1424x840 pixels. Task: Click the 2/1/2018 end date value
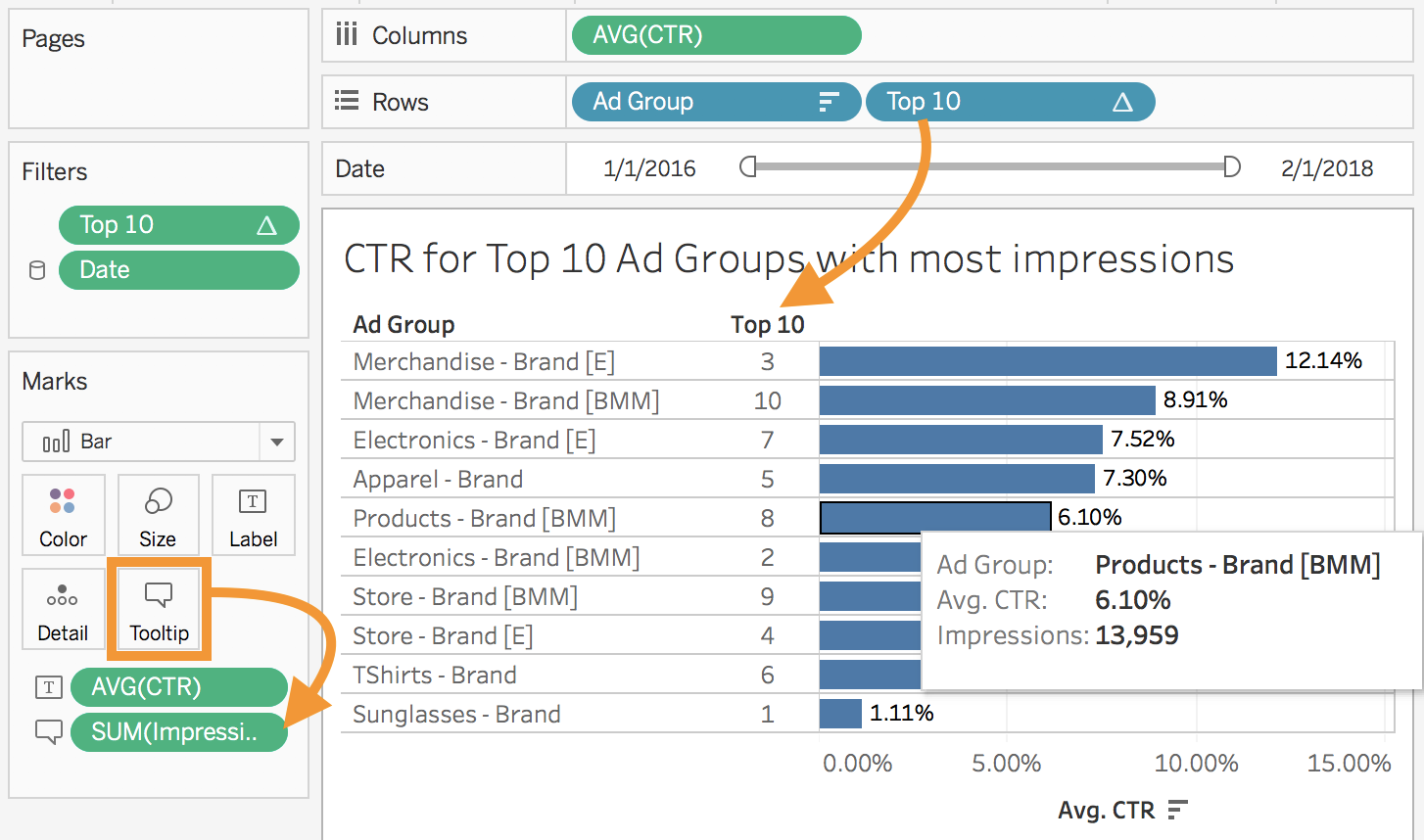pyautogui.click(x=1327, y=168)
